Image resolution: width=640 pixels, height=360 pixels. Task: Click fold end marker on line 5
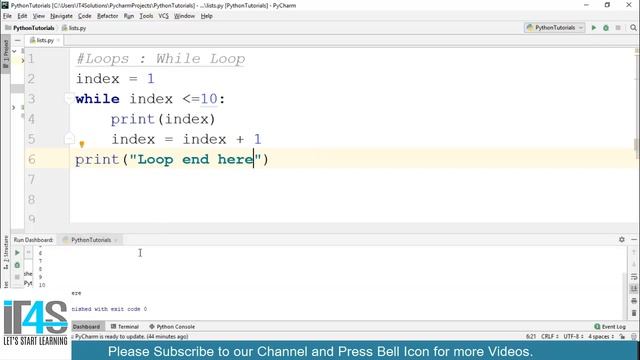click(69, 139)
